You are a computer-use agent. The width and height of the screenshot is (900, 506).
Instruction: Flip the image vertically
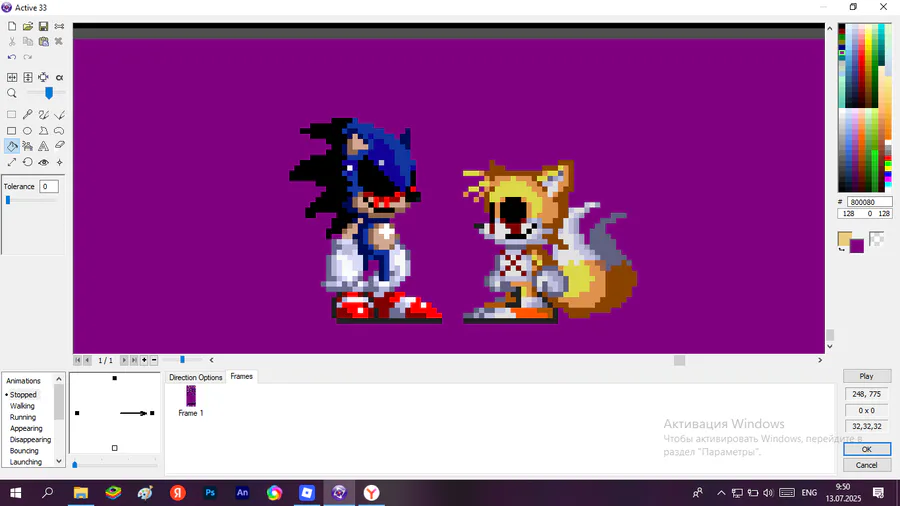[x=28, y=77]
